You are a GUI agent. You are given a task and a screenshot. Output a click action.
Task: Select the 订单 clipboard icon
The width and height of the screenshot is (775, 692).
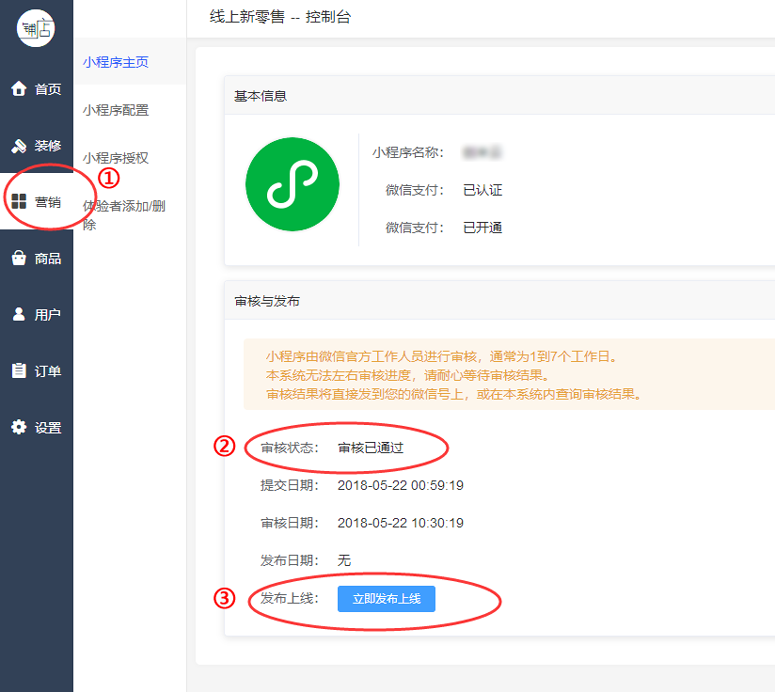click(x=18, y=371)
